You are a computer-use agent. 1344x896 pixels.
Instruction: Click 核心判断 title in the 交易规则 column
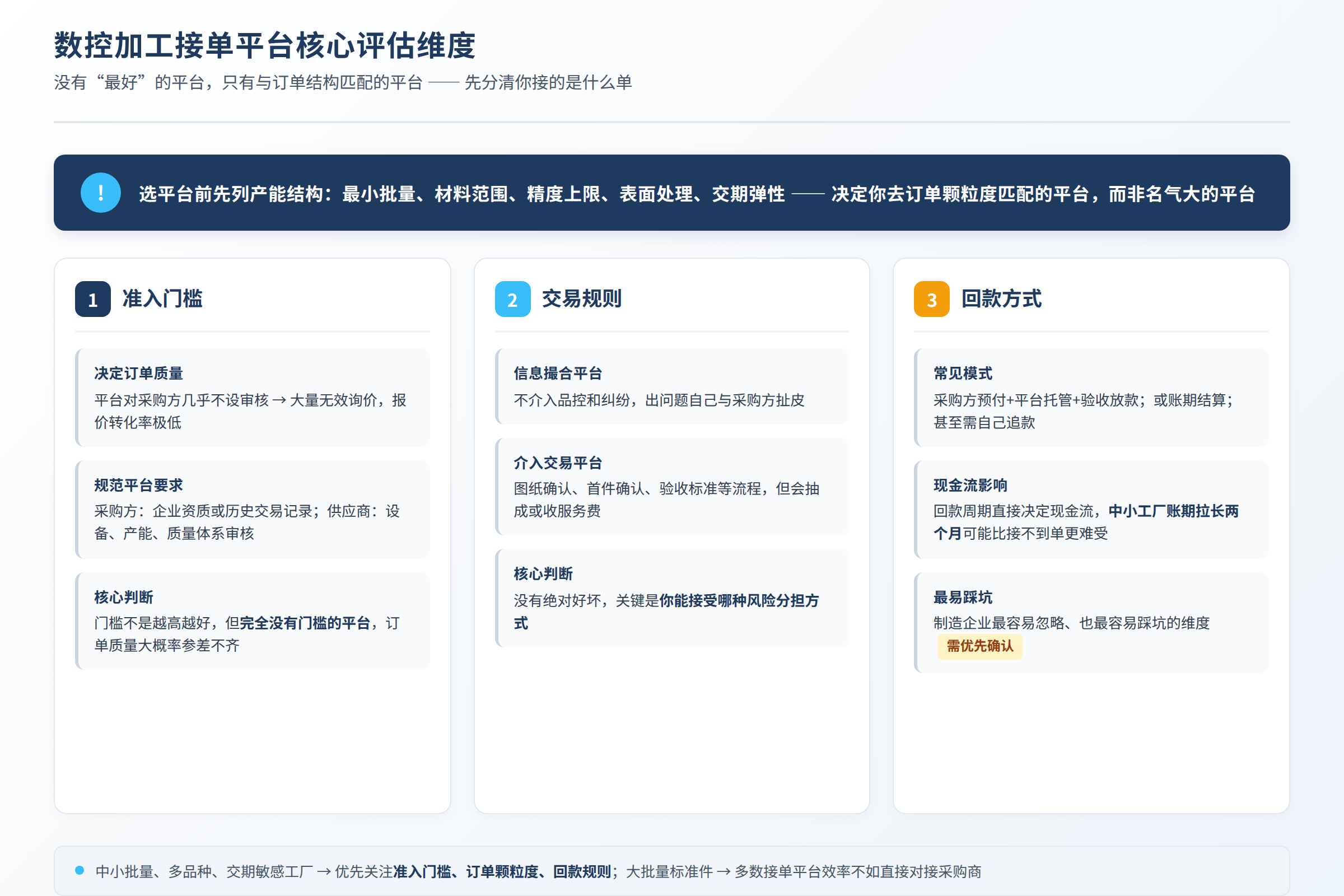[543, 575]
